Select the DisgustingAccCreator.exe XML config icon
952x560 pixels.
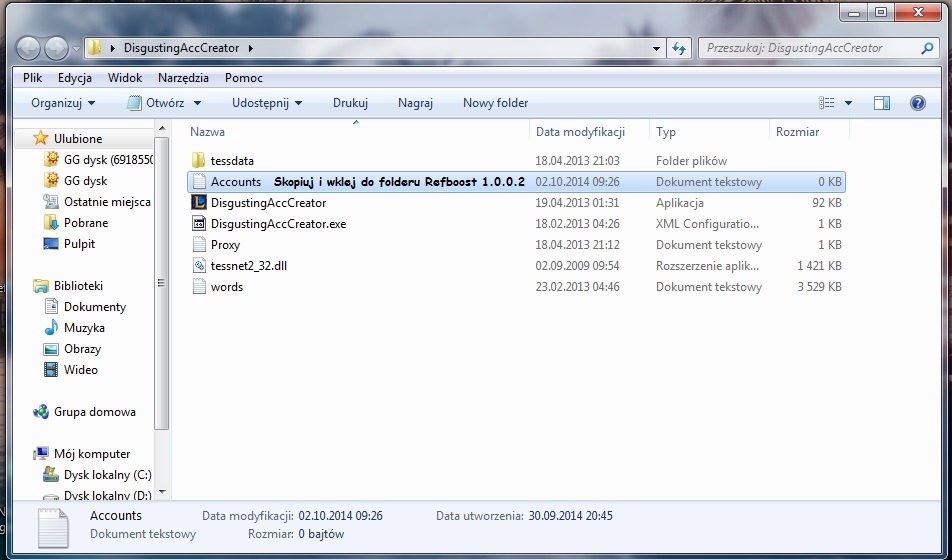(x=199, y=224)
